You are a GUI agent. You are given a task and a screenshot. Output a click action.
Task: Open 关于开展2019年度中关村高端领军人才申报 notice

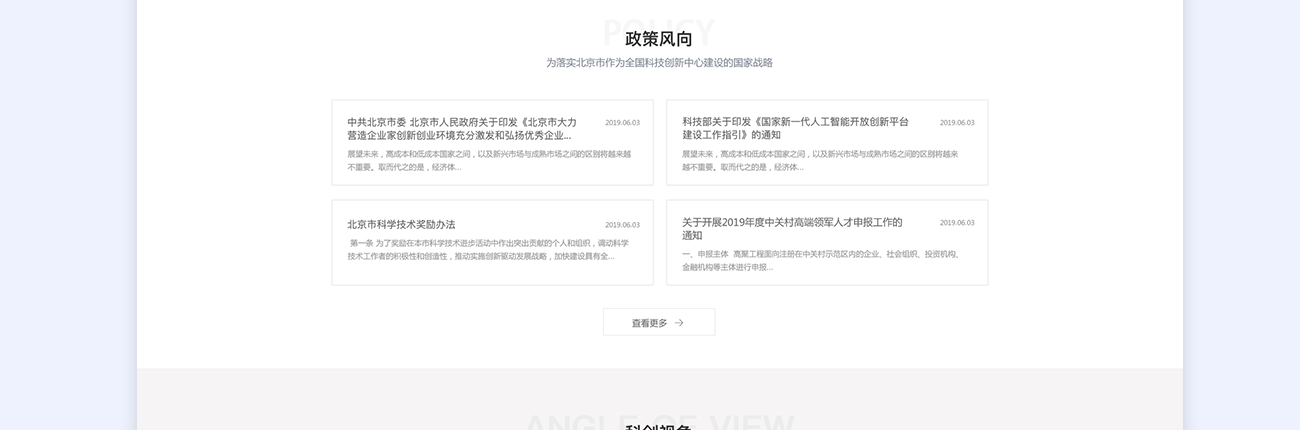click(792, 222)
